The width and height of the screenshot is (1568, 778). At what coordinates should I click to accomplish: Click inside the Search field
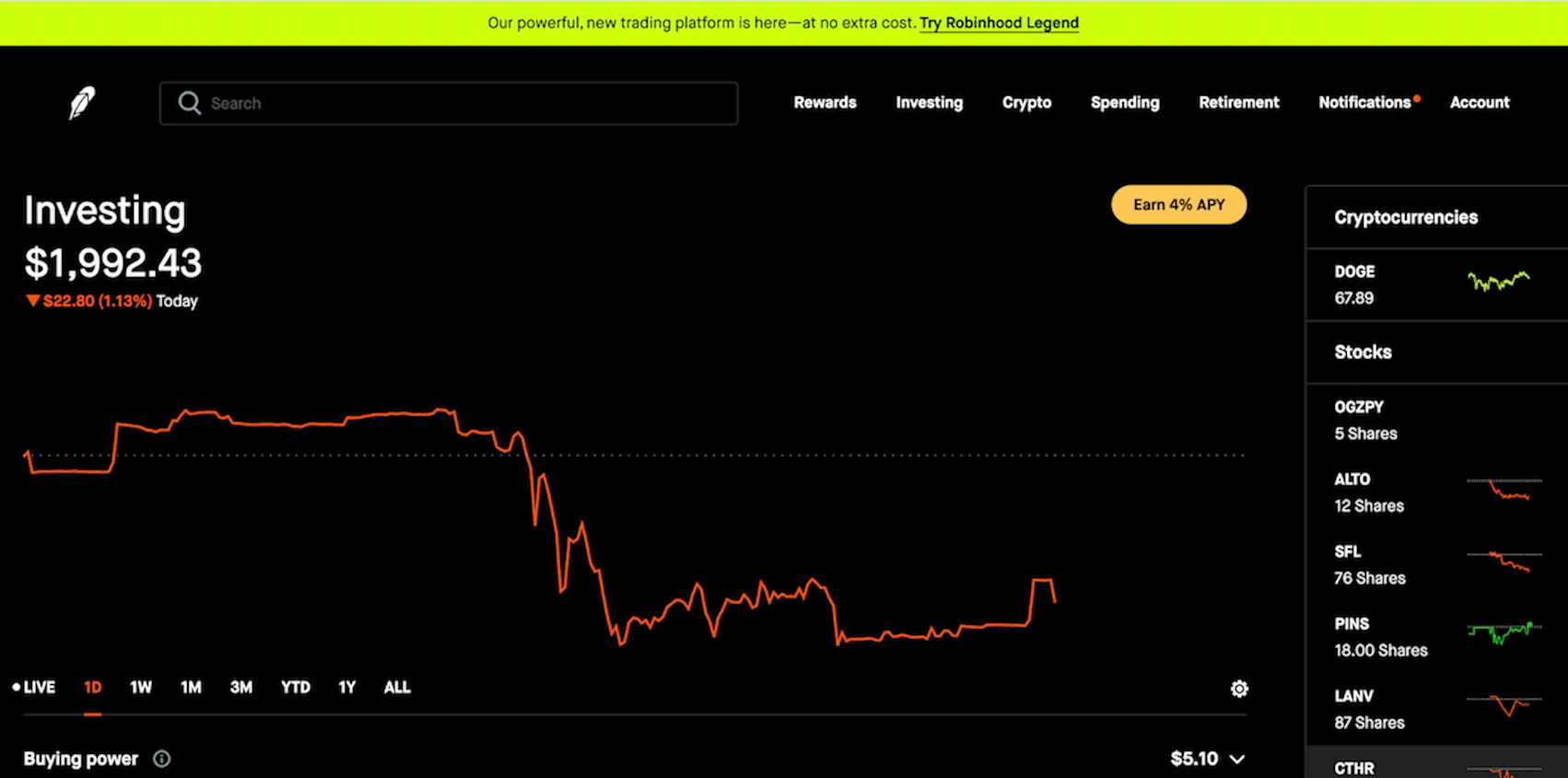click(x=449, y=103)
